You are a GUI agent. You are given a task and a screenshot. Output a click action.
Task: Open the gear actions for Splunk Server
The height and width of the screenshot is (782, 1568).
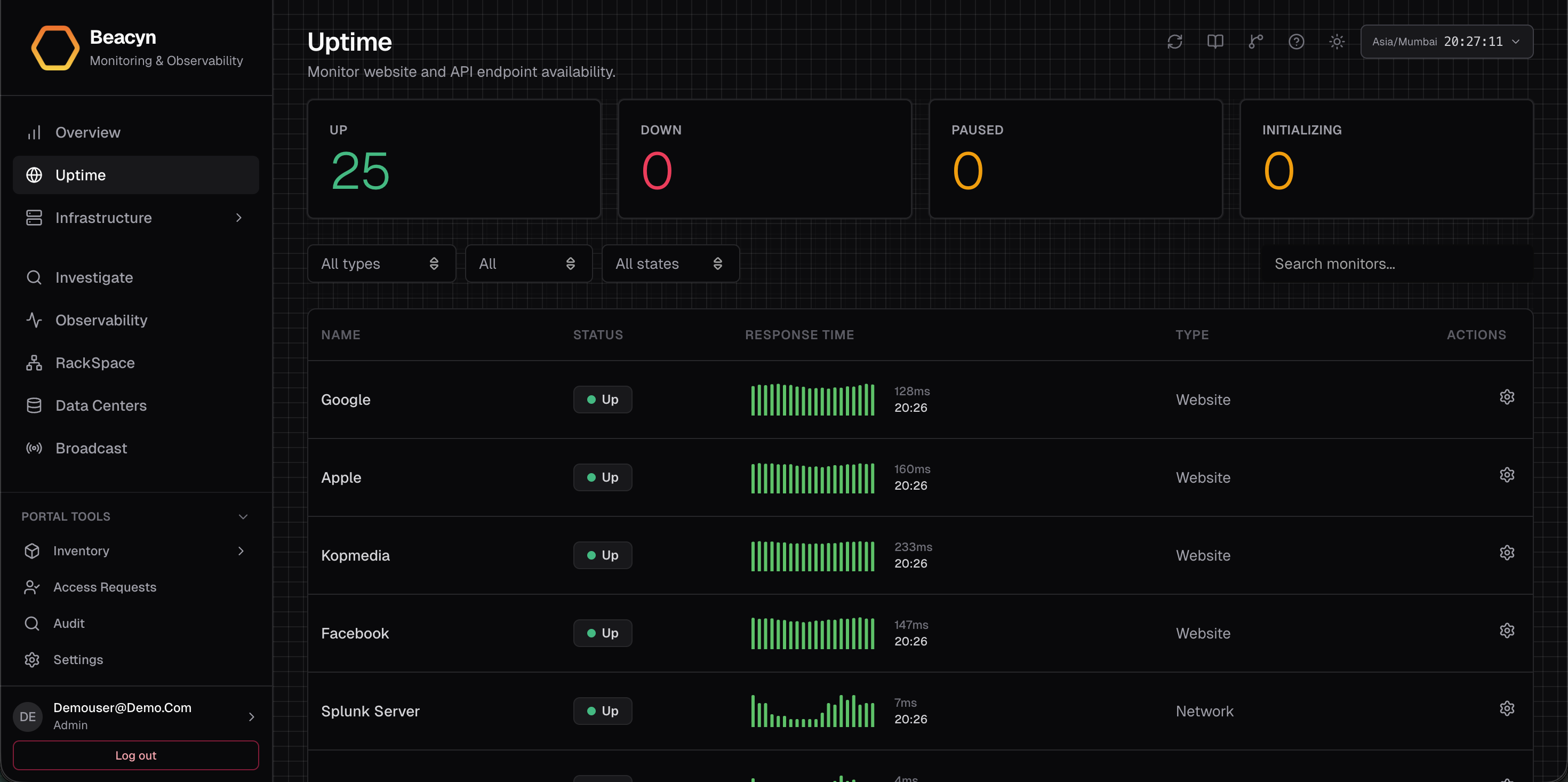[x=1507, y=709]
